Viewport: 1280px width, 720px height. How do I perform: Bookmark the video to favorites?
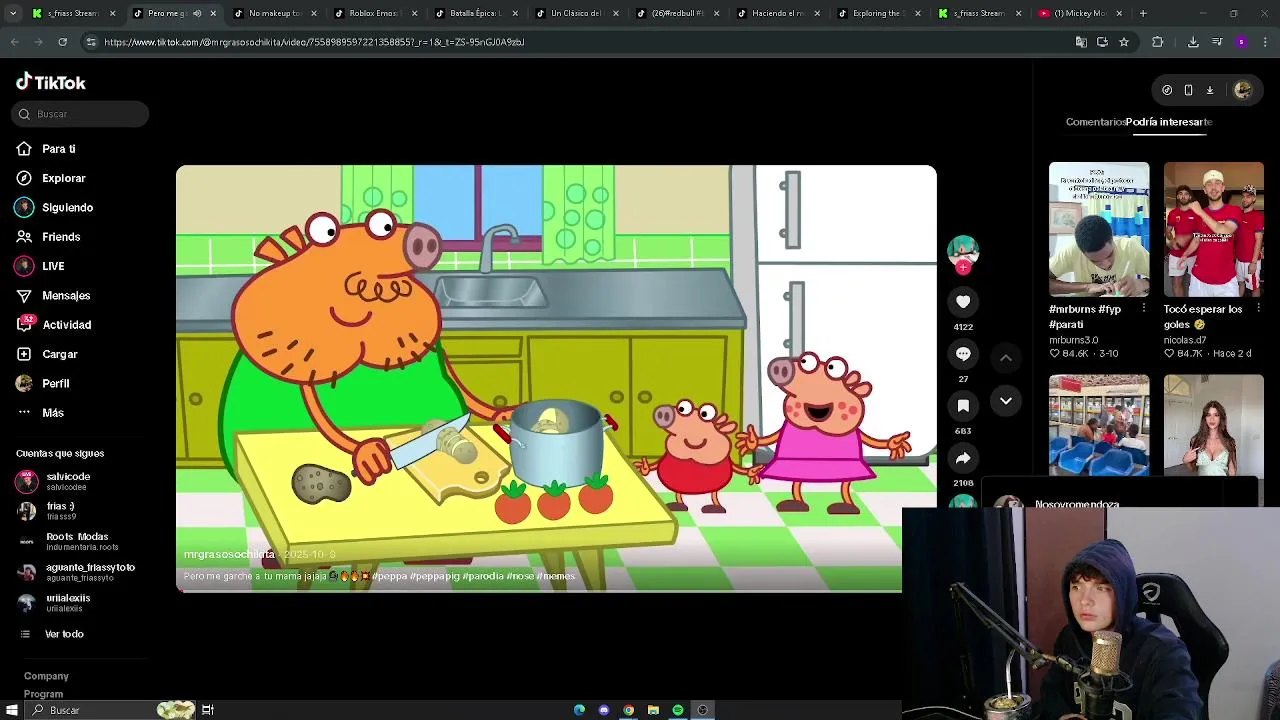point(963,405)
